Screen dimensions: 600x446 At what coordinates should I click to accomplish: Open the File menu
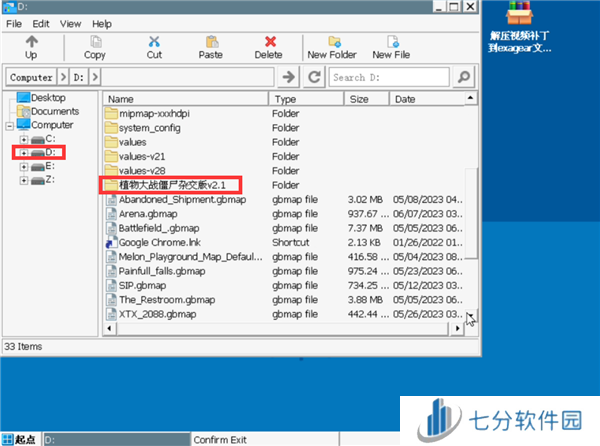click(x=14, y=23)
